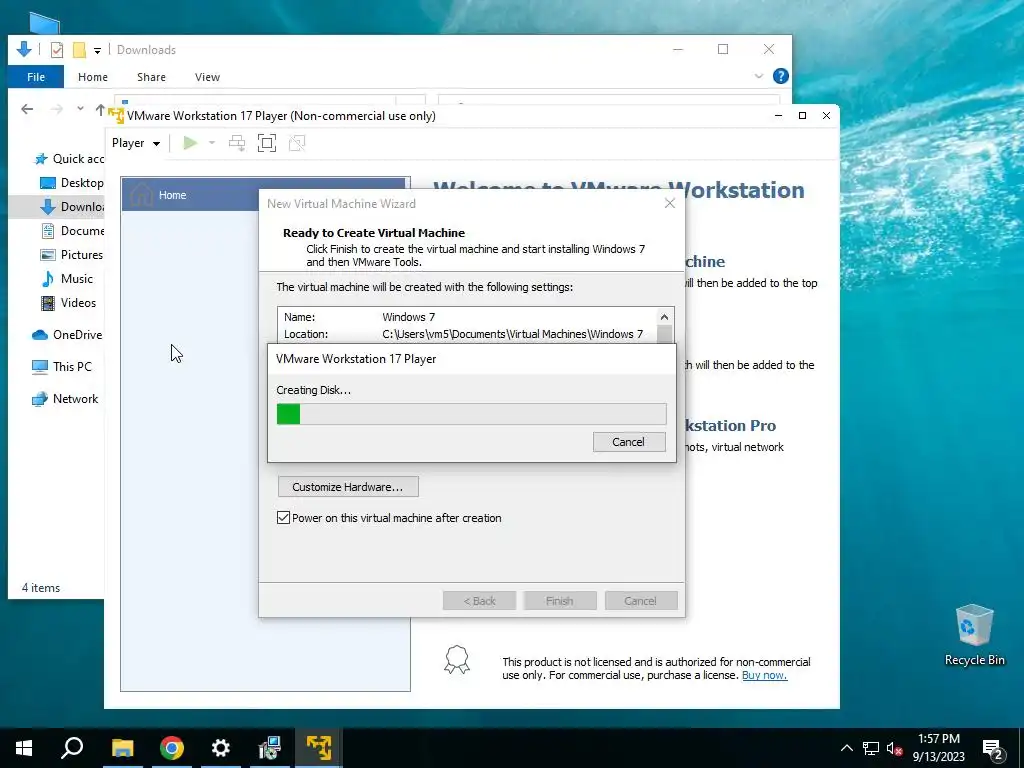Viewport: 1024px width, 768px height.
Task: Select Documents in Explorer sidebar
Action: point(72,231)
